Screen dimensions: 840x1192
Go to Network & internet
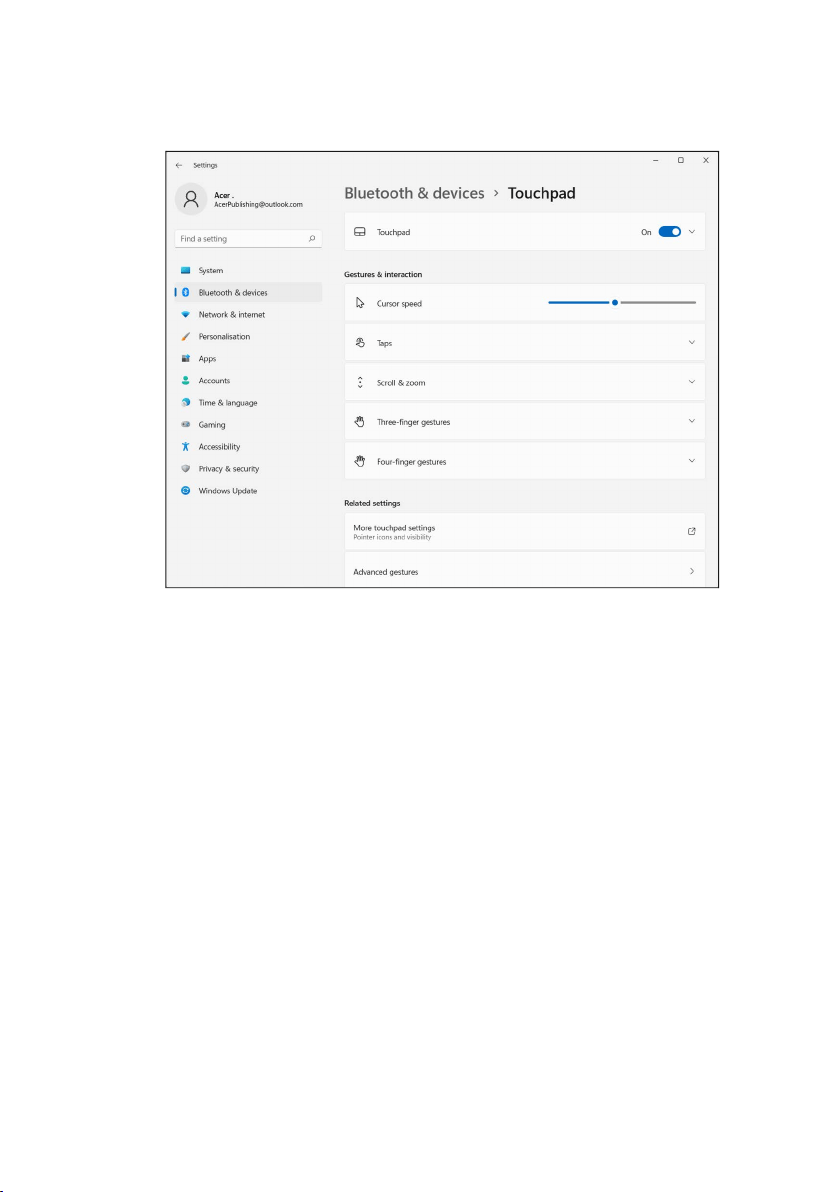pos(249,314)
